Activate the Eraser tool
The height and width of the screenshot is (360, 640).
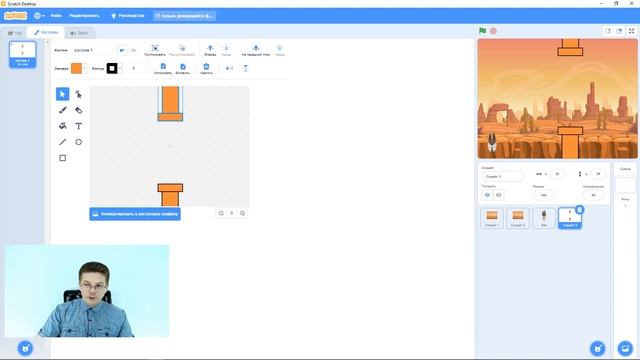[78, 110]
